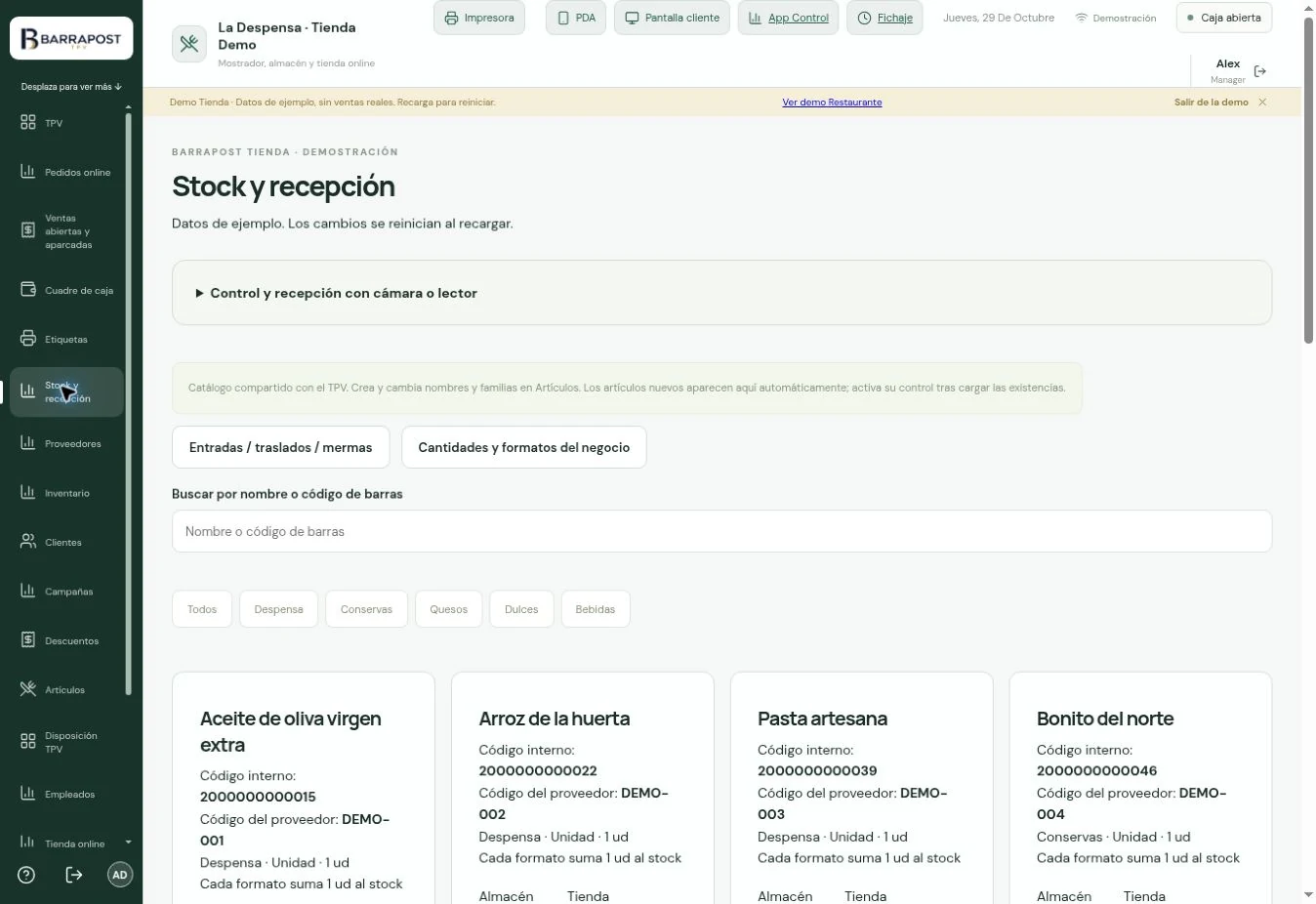
Task: Expand Control y recepción con cámara o lector
Action: (x=721, y=293)
